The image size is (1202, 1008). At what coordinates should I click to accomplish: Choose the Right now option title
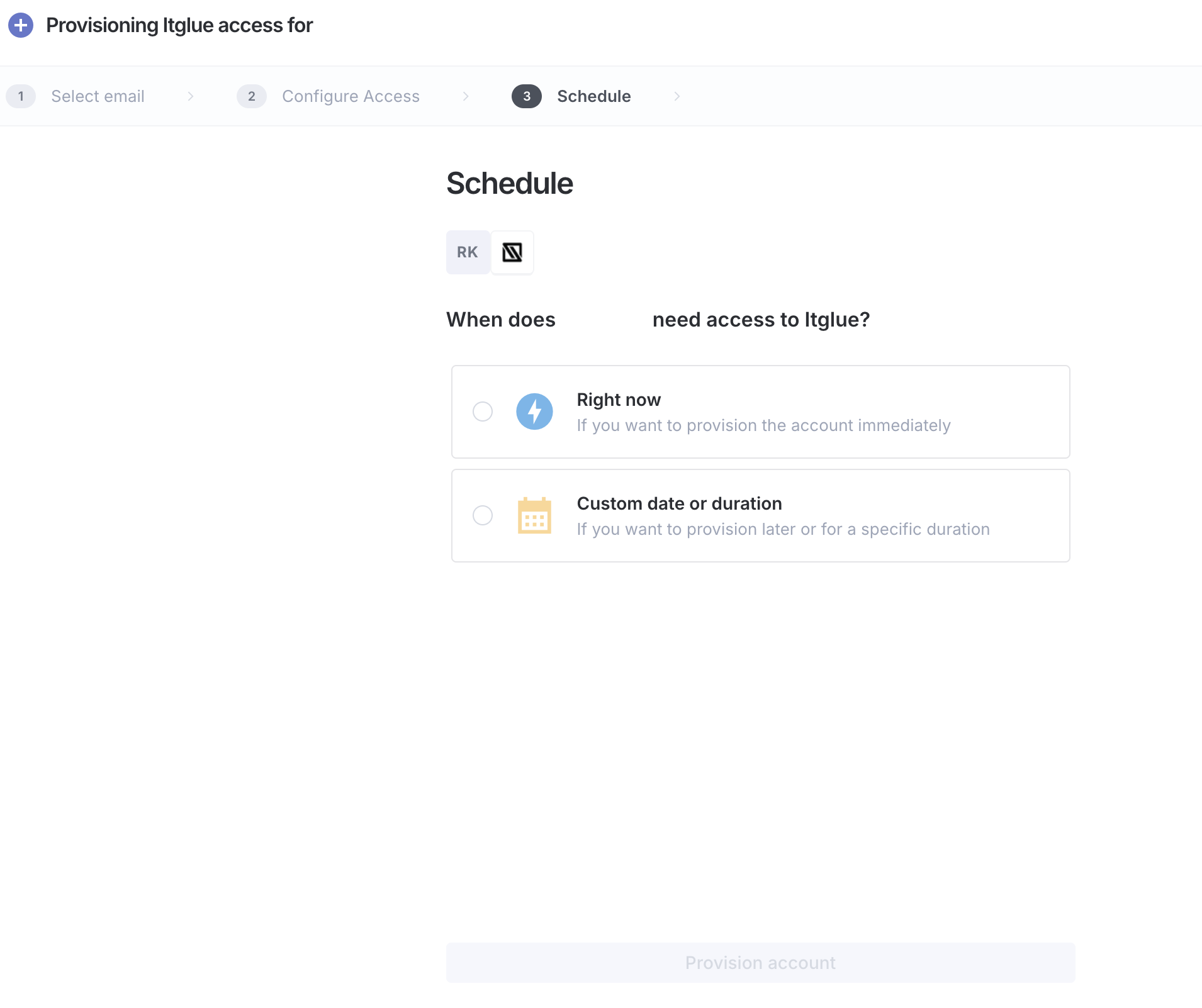click(x=619, y=400)
